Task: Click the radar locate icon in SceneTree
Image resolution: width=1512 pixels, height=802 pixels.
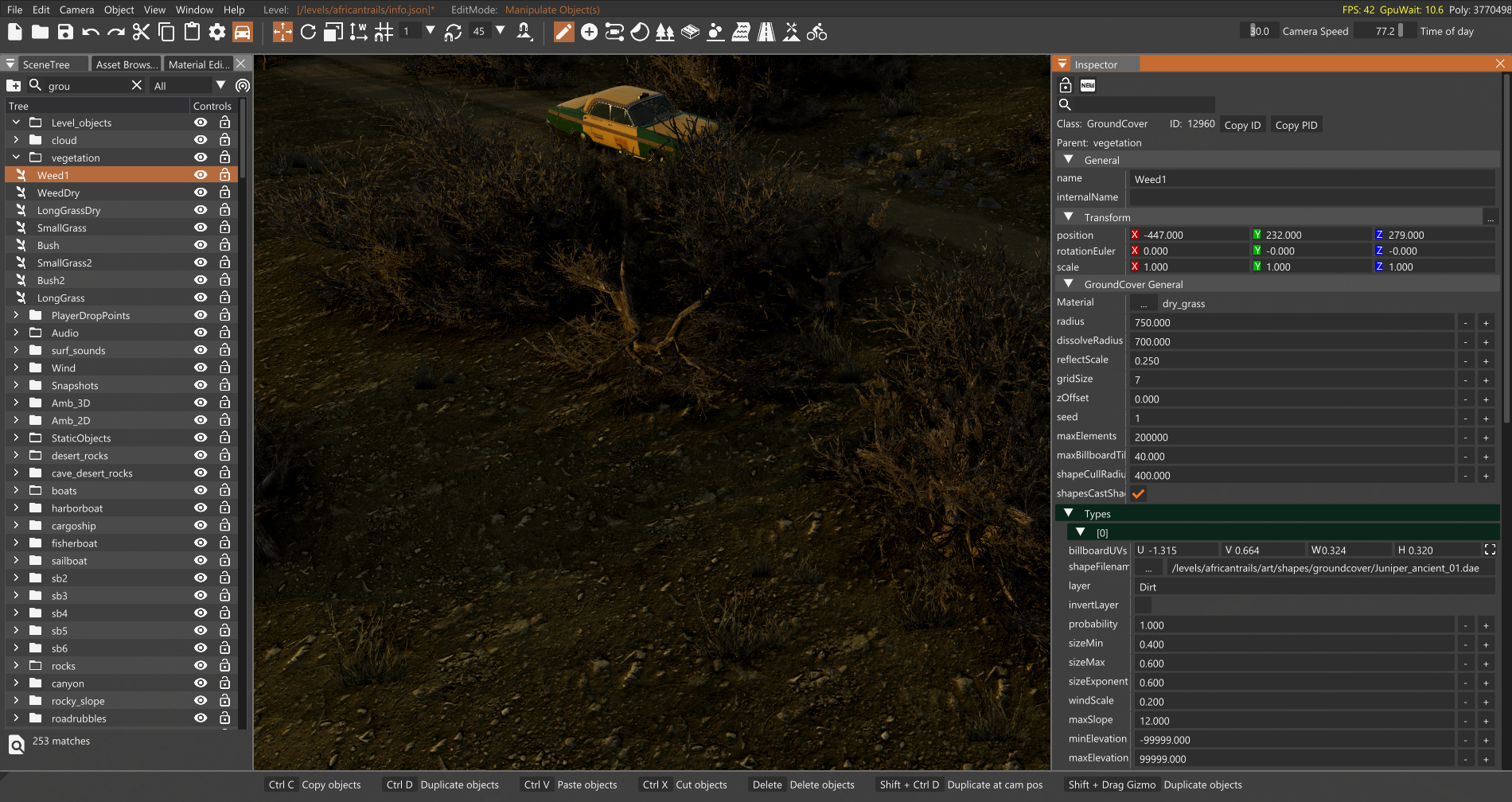Action: pyautogui.click(x=243, y=85)
